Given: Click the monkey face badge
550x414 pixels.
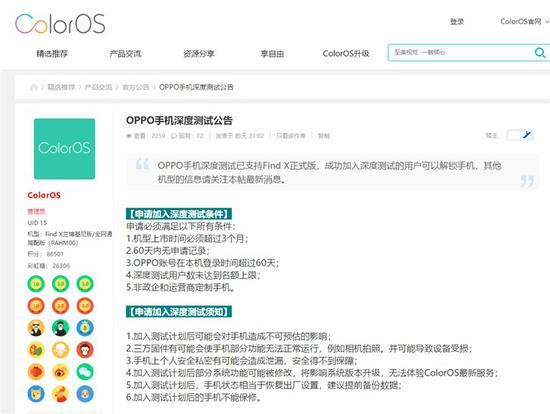Looking at the screenshot, I should pos(85,350).
